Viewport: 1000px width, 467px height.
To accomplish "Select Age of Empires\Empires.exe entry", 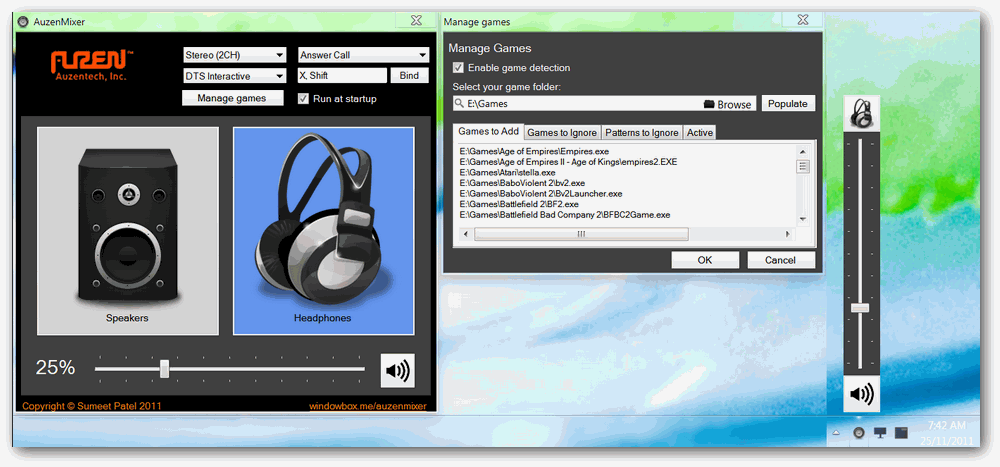I will click(534, 151).
